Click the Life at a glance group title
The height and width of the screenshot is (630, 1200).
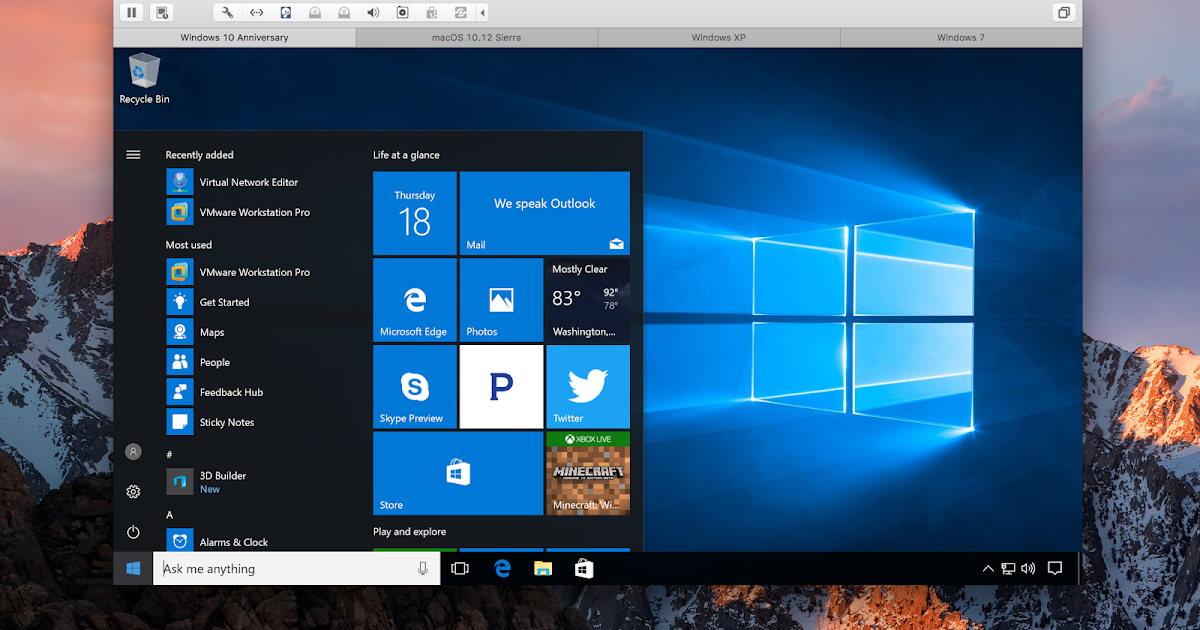coord(406,155)
